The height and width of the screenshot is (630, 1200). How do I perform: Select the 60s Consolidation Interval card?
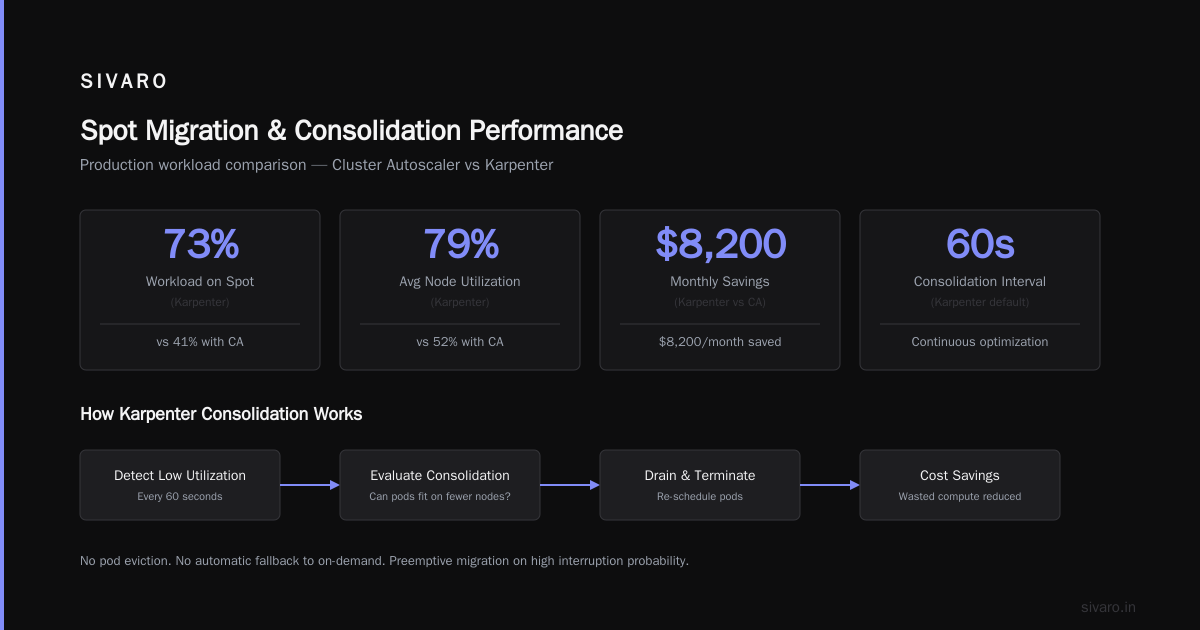pos(980,290)
